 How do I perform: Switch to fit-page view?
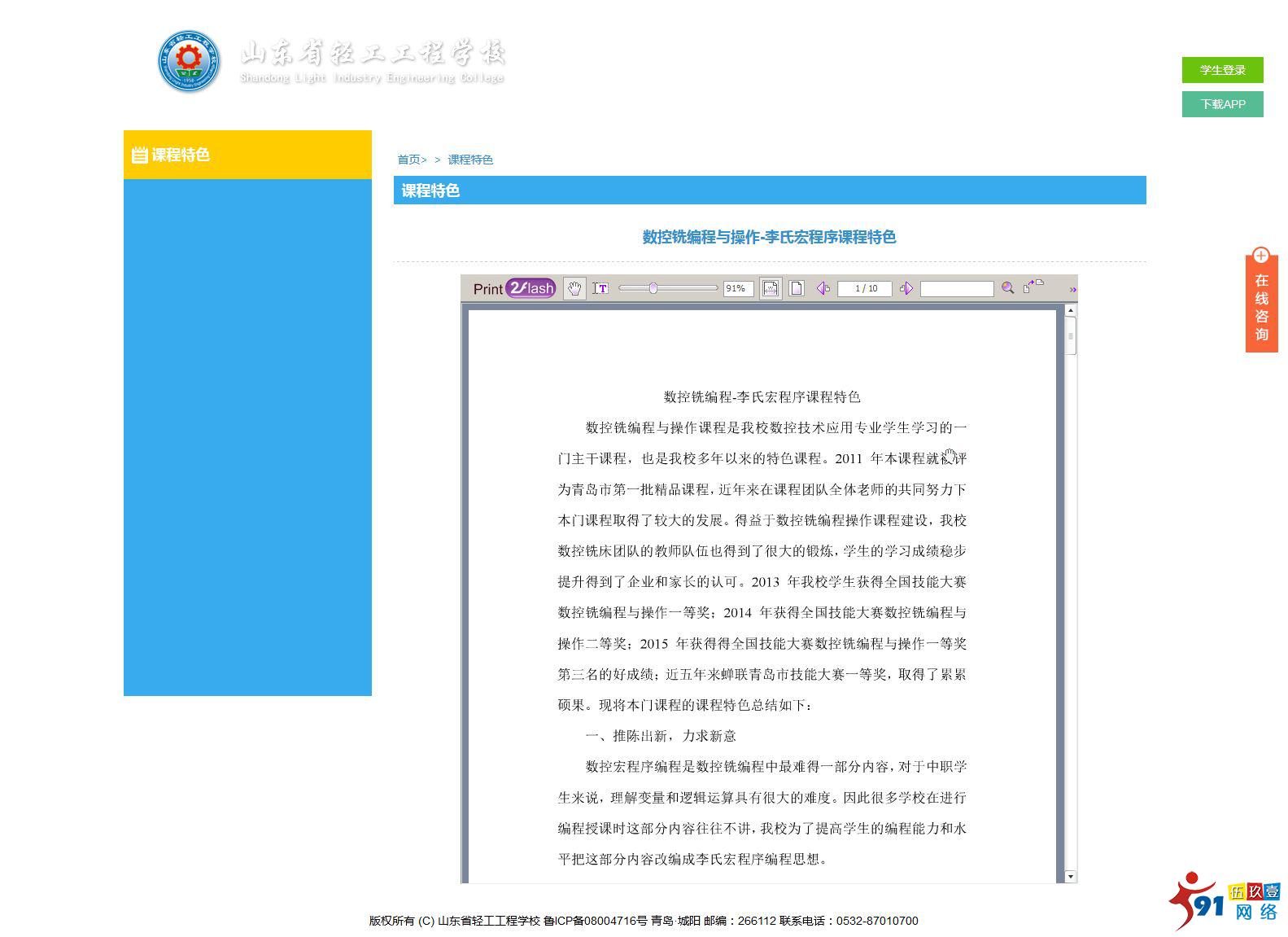point(797,288)
